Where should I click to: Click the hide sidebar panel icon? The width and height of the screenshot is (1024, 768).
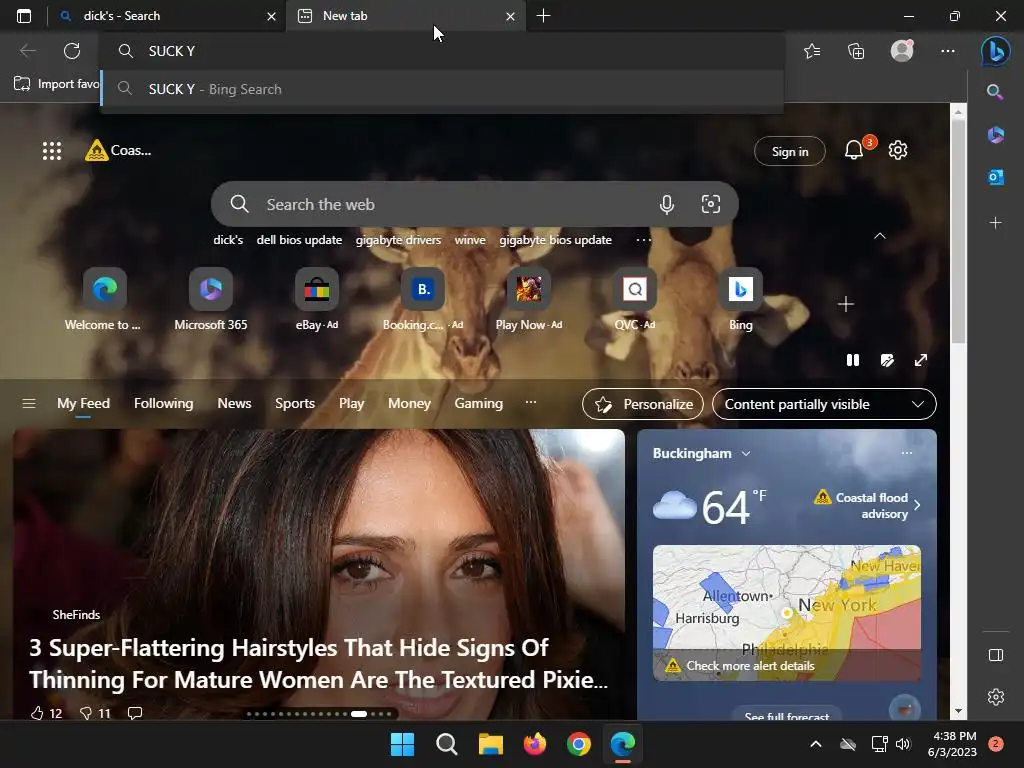(996, 655)
